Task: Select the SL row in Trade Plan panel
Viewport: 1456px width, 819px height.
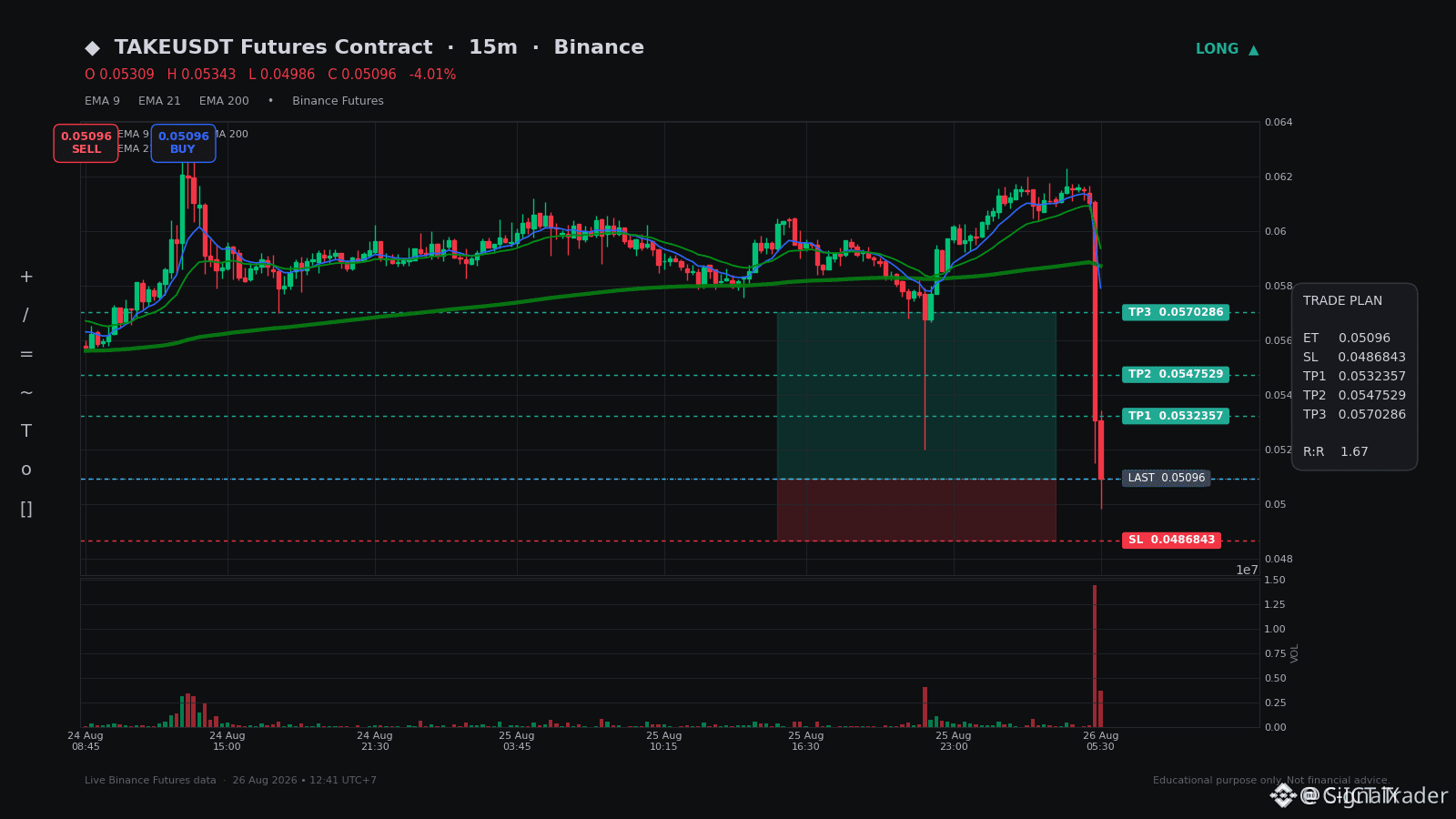Action: pyautogui.click(x=1354, y=358)
